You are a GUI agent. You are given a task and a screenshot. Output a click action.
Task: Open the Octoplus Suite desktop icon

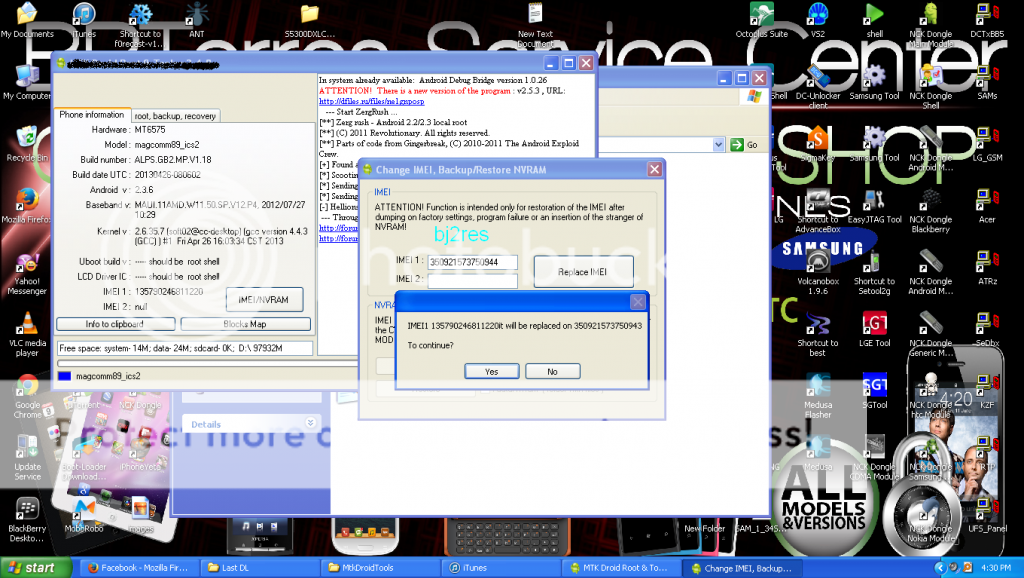762,16
